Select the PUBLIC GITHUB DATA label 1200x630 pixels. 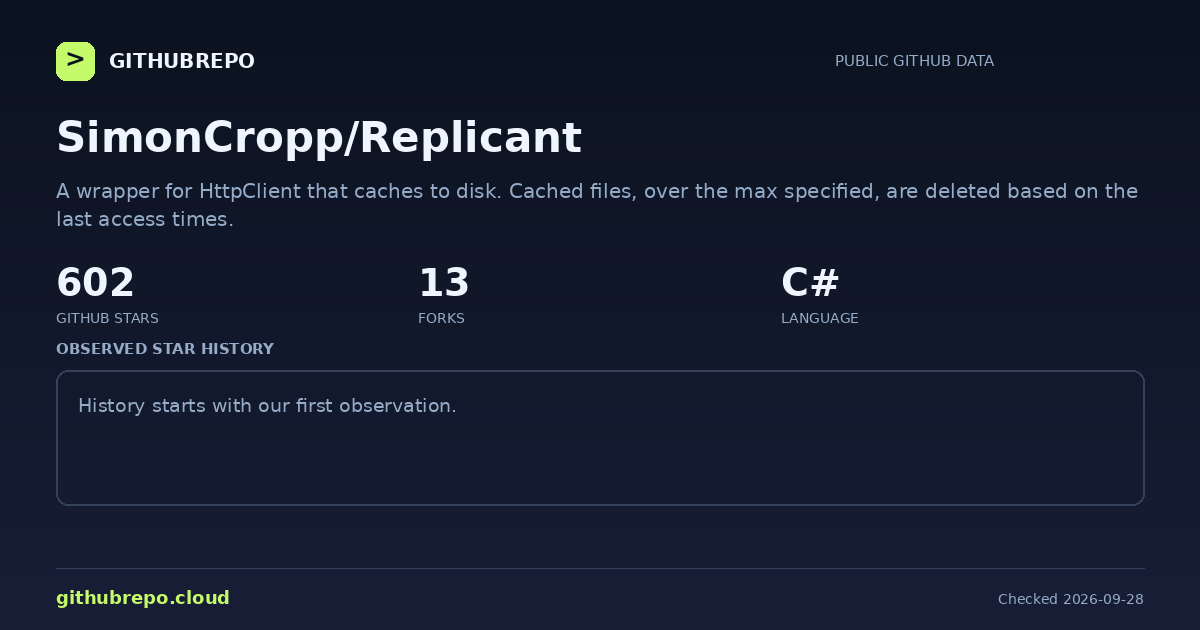pos(914,61)
